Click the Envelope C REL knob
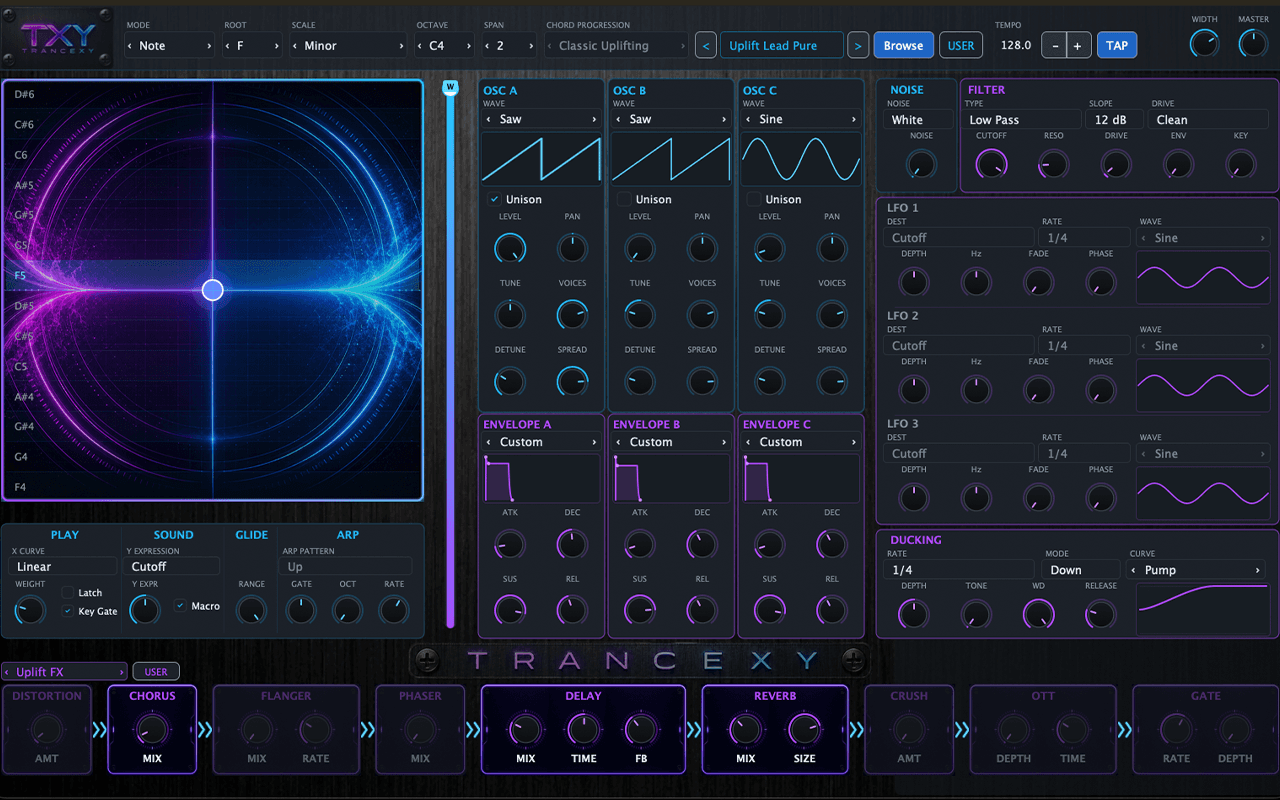Screen dimensions: 1280x800 pyautogui.click(x=832, y=609)
